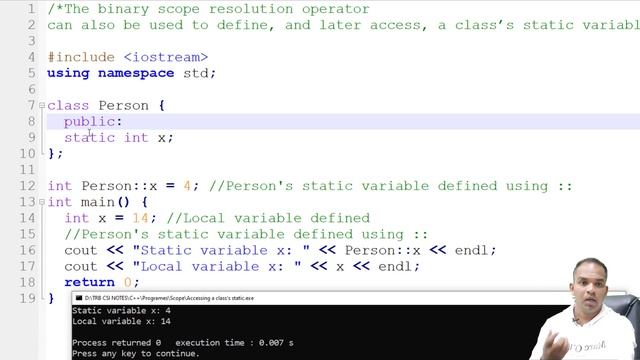
Task: Click line number 16 in the gutter
Action: [x=27, y=250]
